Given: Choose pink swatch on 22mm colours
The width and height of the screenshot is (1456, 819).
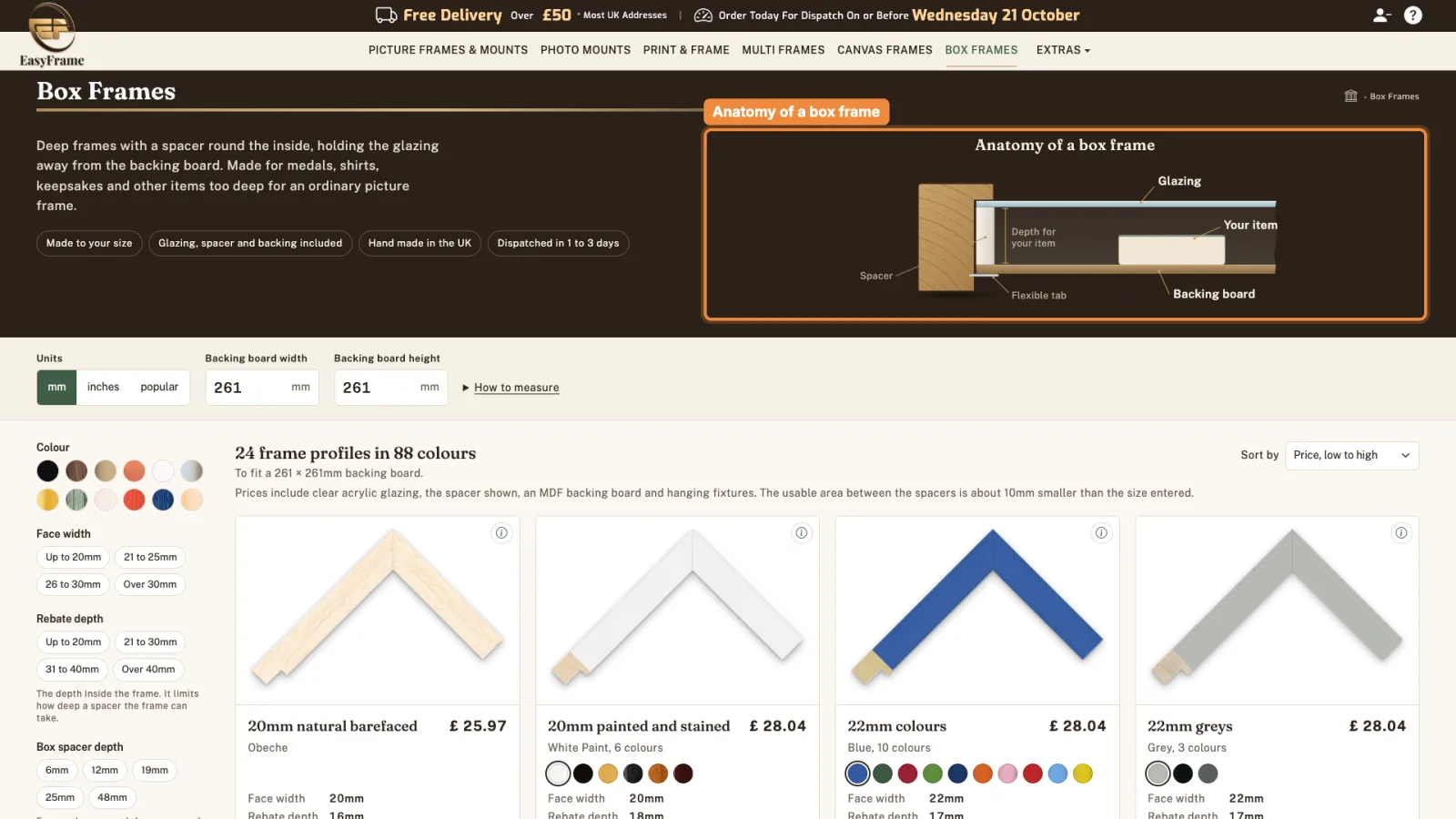Looking at the screenshot, I should 1007,773.
